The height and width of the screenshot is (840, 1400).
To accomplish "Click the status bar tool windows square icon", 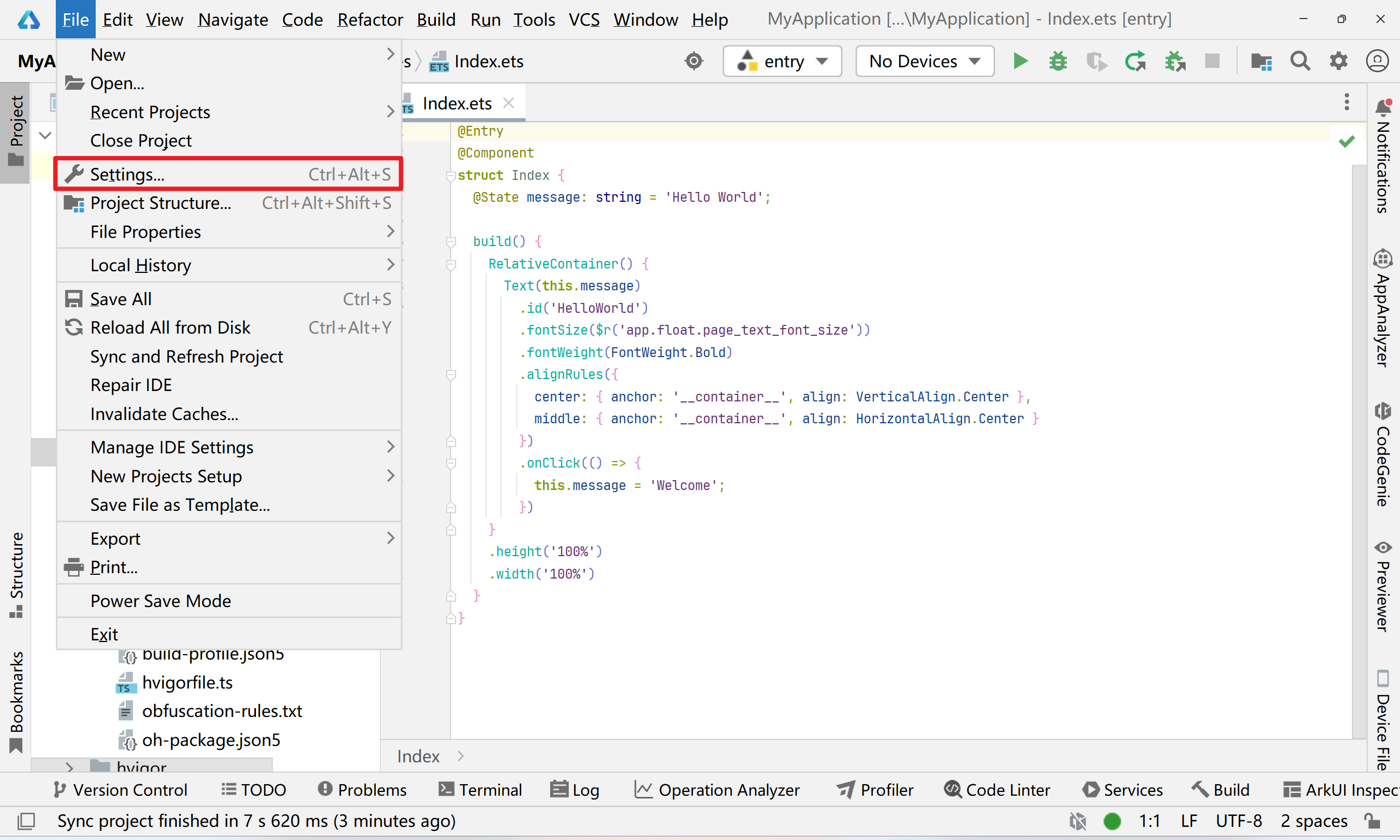I will [x=26, y=821].
